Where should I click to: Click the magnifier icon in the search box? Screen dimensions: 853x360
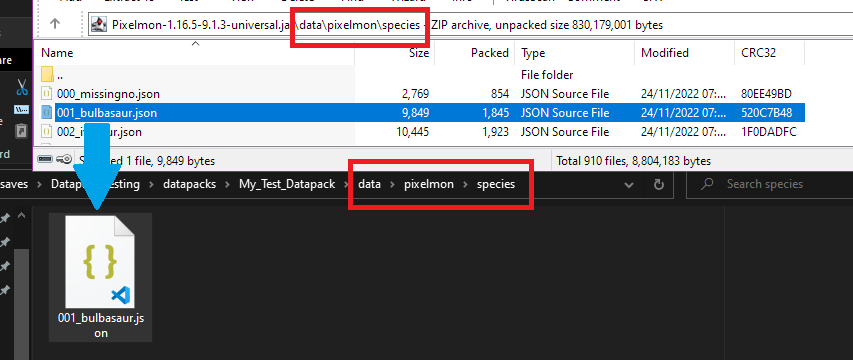tap(707, 184)
